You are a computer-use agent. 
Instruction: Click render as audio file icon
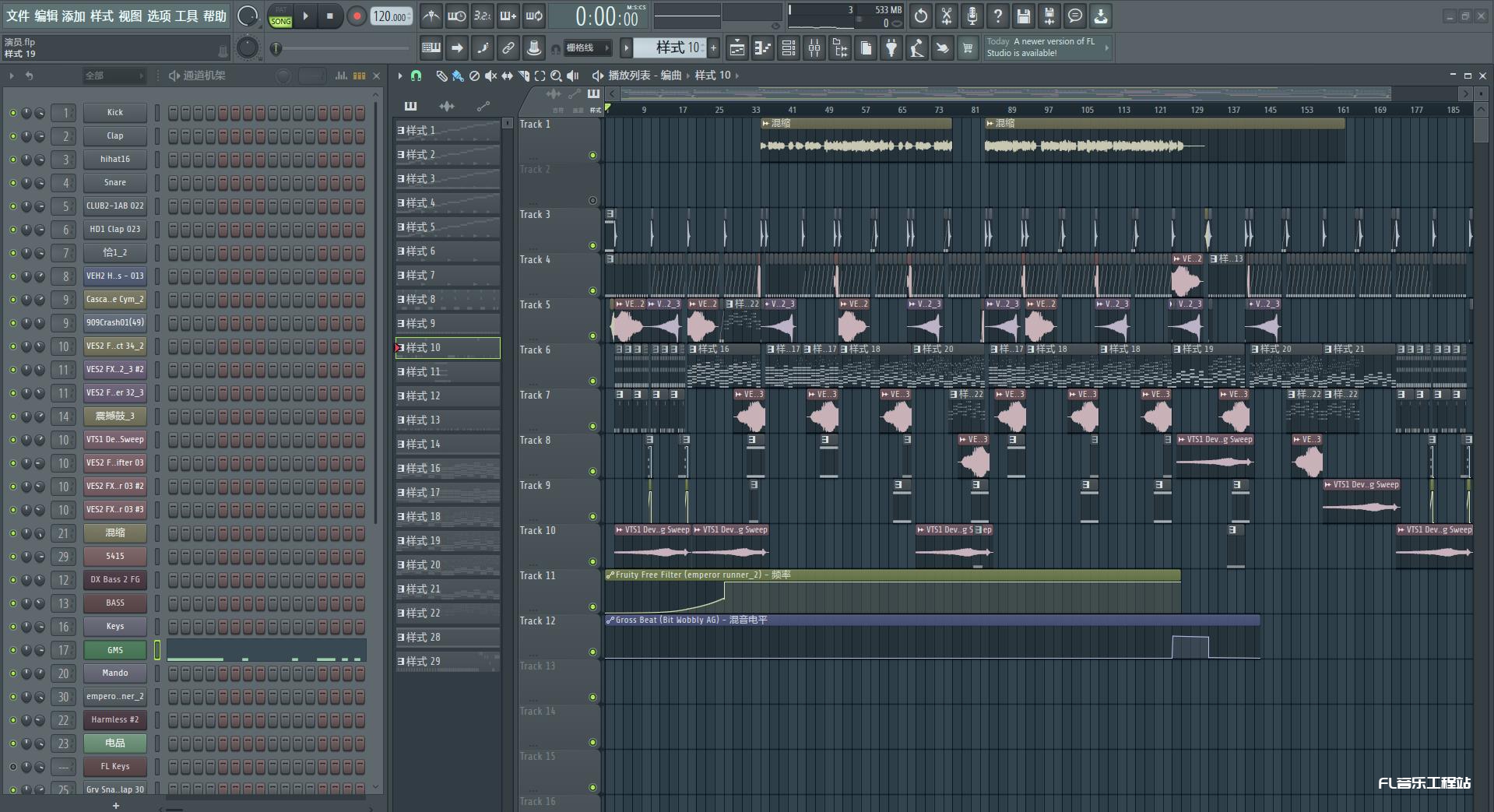(1049, 16)
